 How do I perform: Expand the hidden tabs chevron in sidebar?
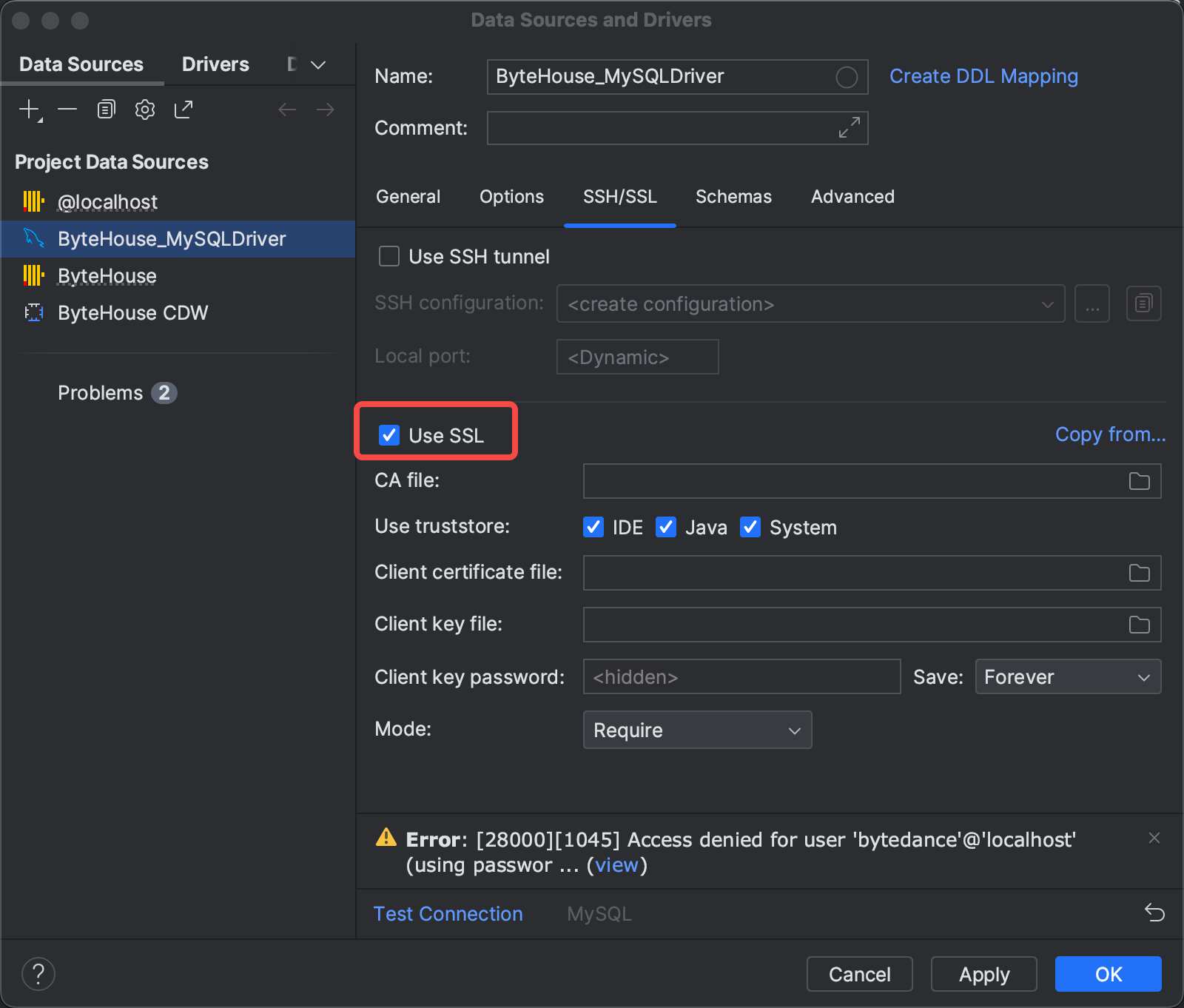pyautogui.click(x=318, y=65)
